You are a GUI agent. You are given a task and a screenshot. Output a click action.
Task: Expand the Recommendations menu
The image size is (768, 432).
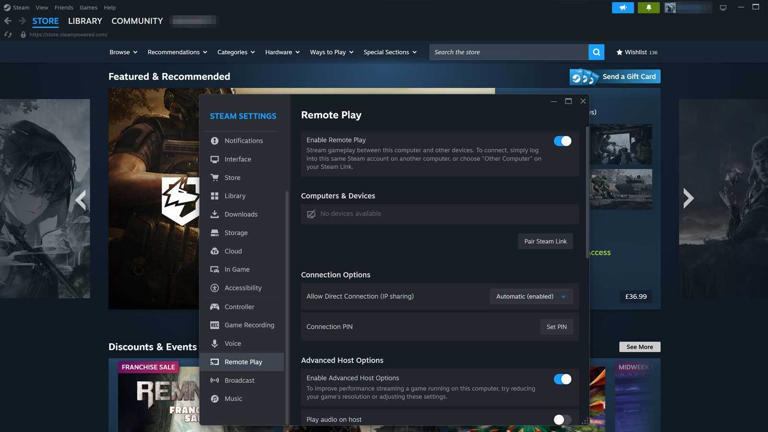[x=177, y=52]
